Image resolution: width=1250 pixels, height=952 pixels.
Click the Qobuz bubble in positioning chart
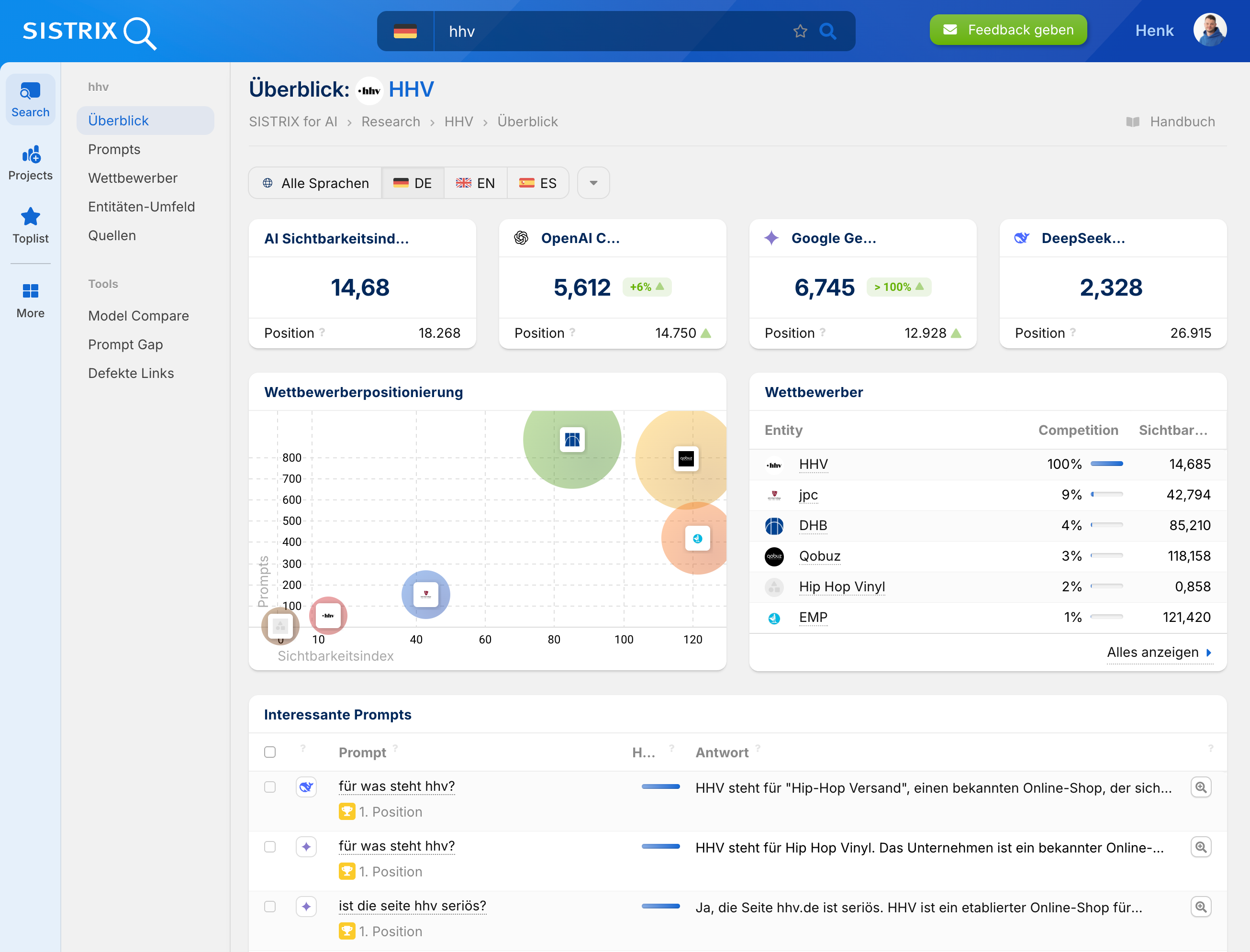pos(686,458)
